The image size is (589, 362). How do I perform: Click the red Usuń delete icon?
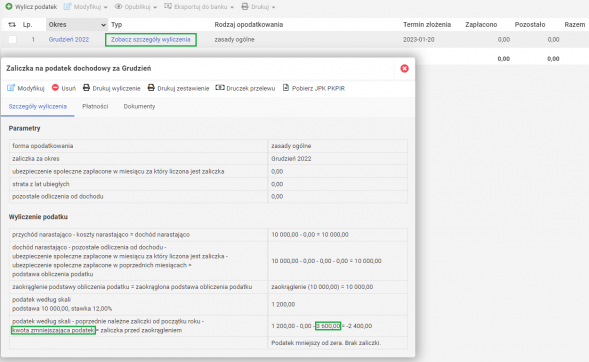pos(55,87)
